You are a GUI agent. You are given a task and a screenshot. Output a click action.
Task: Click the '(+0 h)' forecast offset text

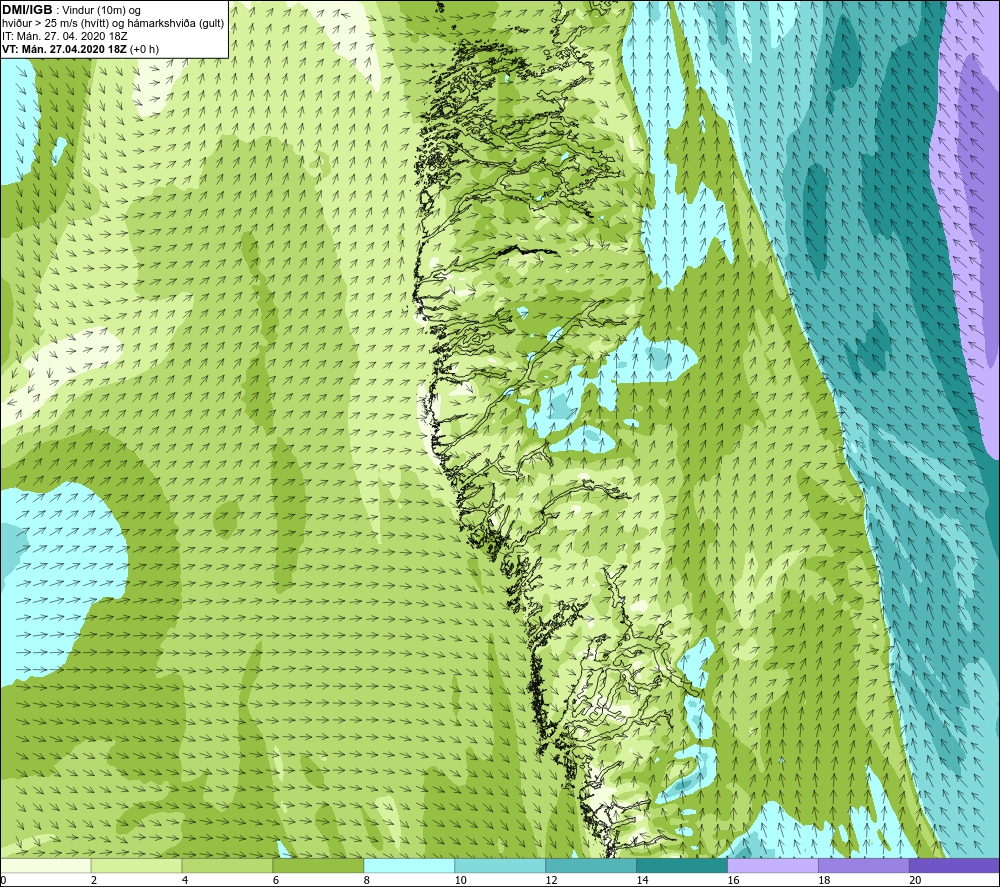pyautogui.click(x=144, y=49)
